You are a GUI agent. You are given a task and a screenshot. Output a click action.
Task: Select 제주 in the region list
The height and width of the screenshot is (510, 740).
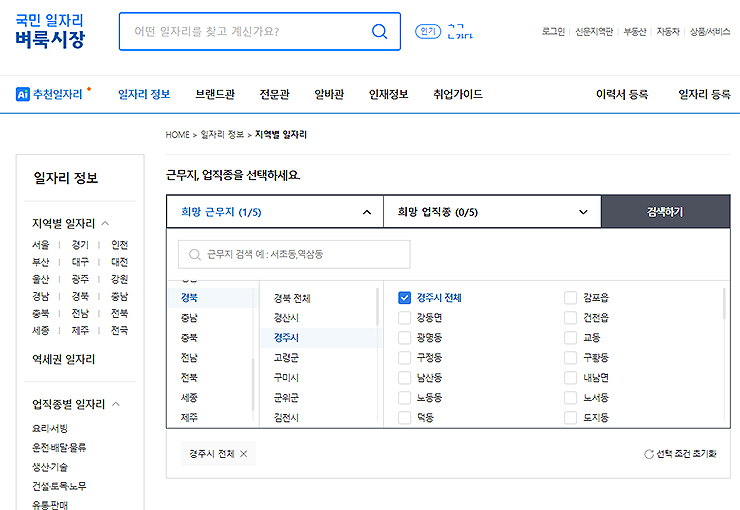189,418
